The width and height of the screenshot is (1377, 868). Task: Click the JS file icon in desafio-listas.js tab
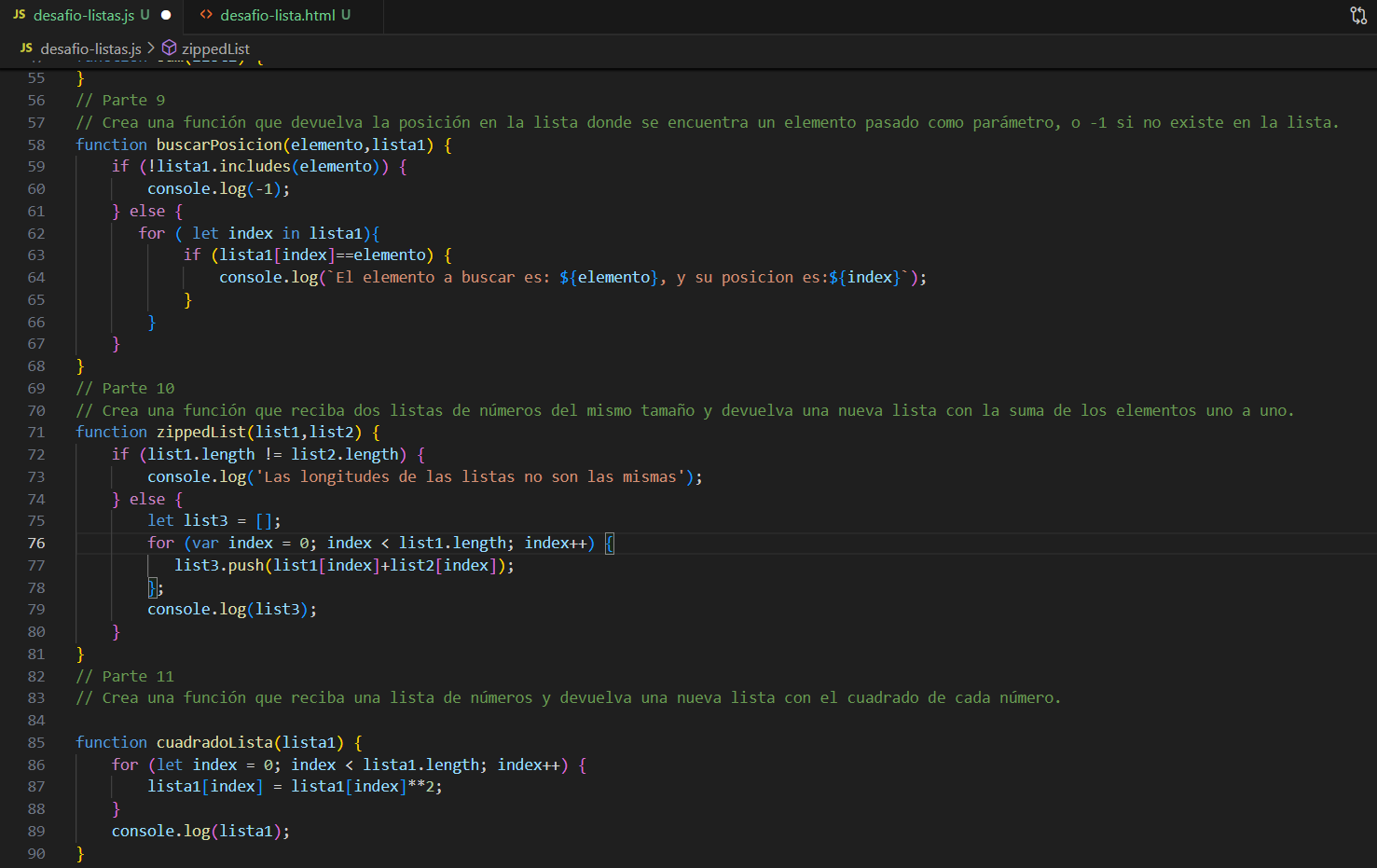point(19,15)
